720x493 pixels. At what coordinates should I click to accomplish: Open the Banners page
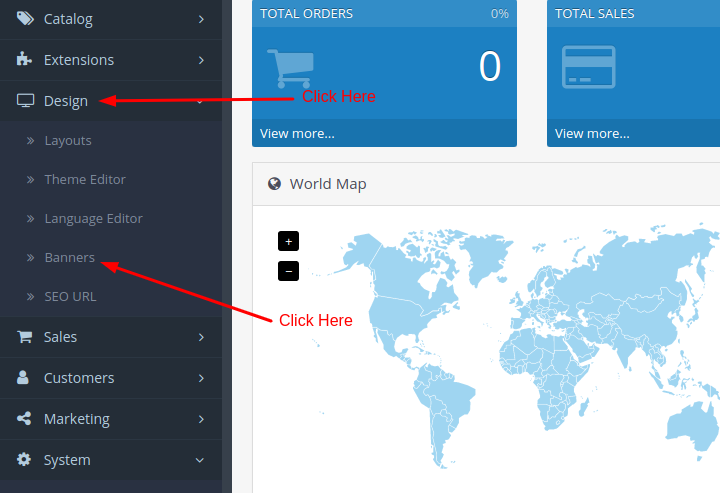click(x=70, y=258)
